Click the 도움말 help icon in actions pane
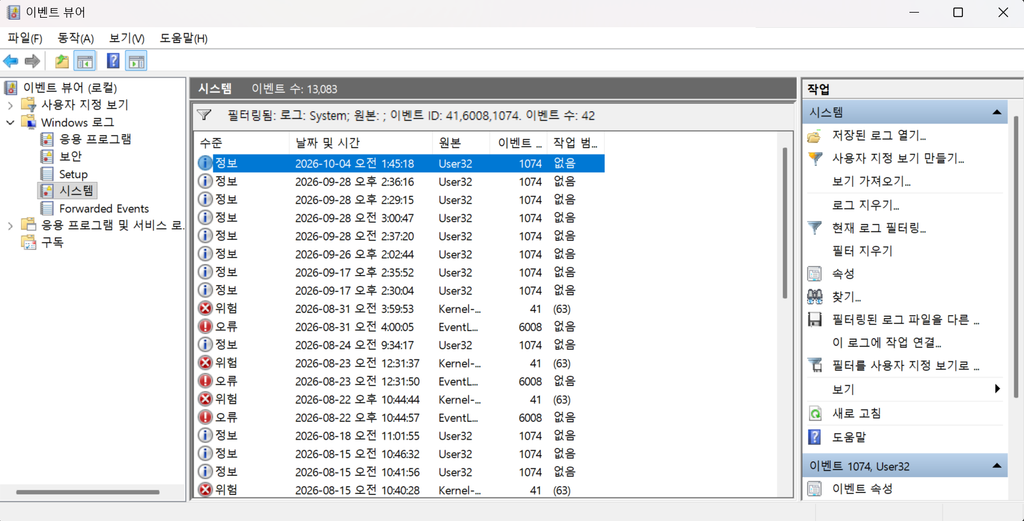1024x521 pixels. tap(814, 437)
